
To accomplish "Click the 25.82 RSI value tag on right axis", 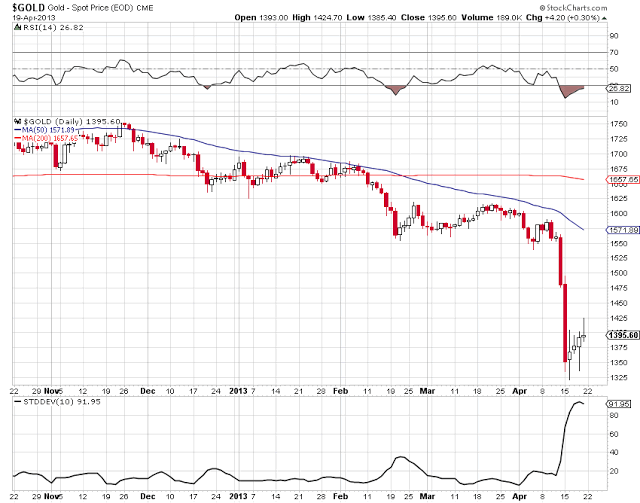I will (x=619, y=88).
